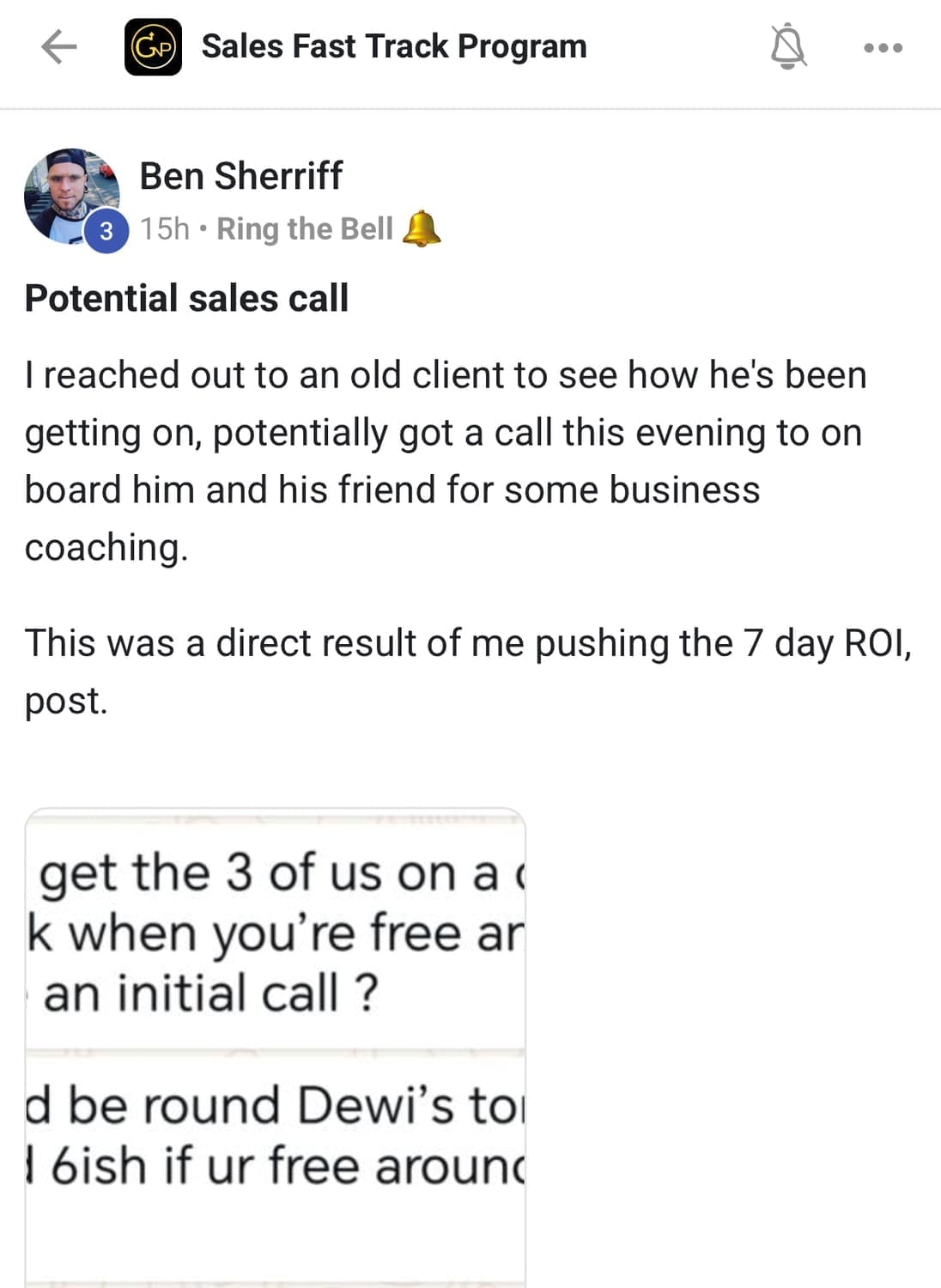This screenshot has width=941, height=1288.
Task: Tap the 'be round Dewi's' message line
Action: point(274,1105)
